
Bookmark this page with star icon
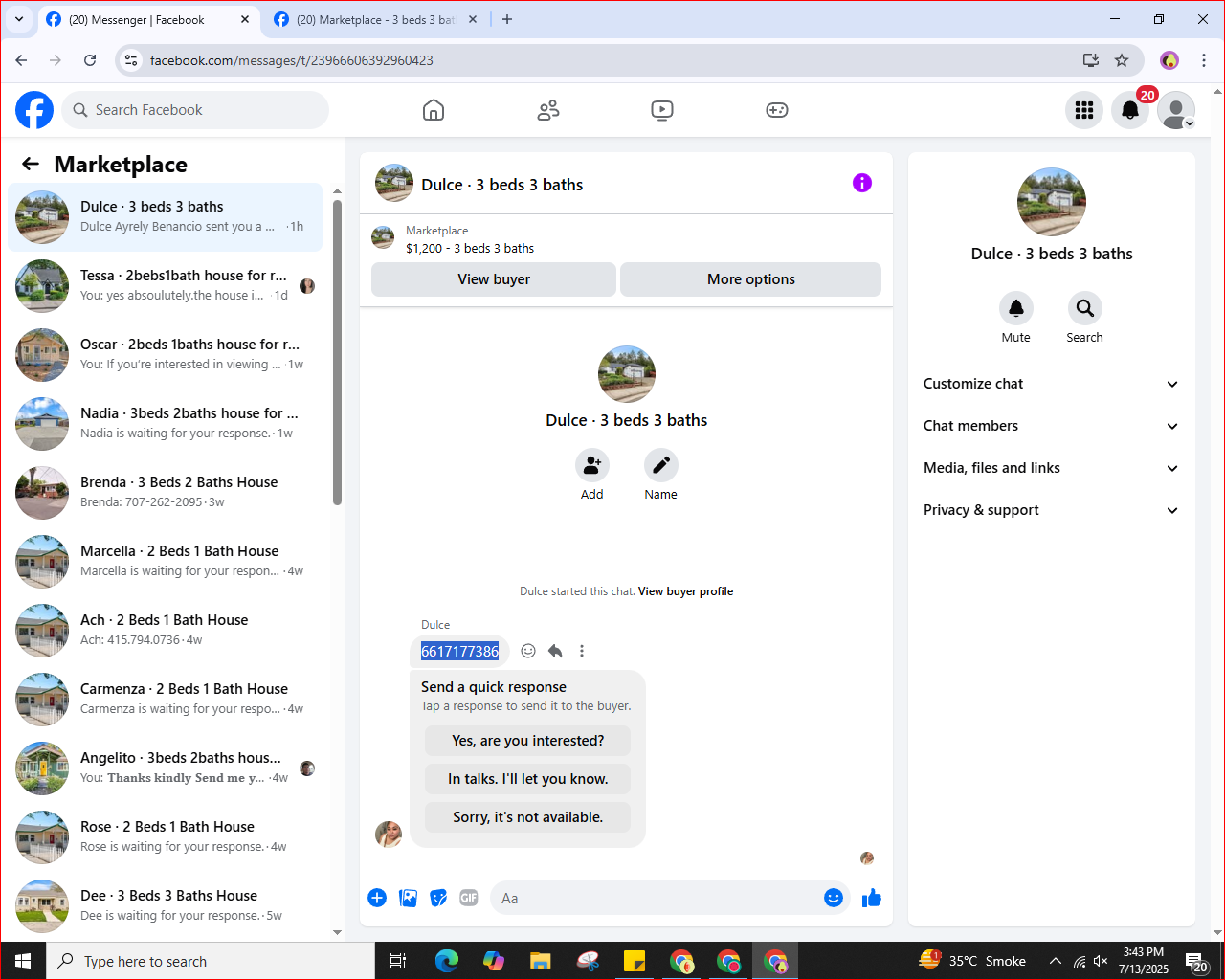(x=1122, y=60)
